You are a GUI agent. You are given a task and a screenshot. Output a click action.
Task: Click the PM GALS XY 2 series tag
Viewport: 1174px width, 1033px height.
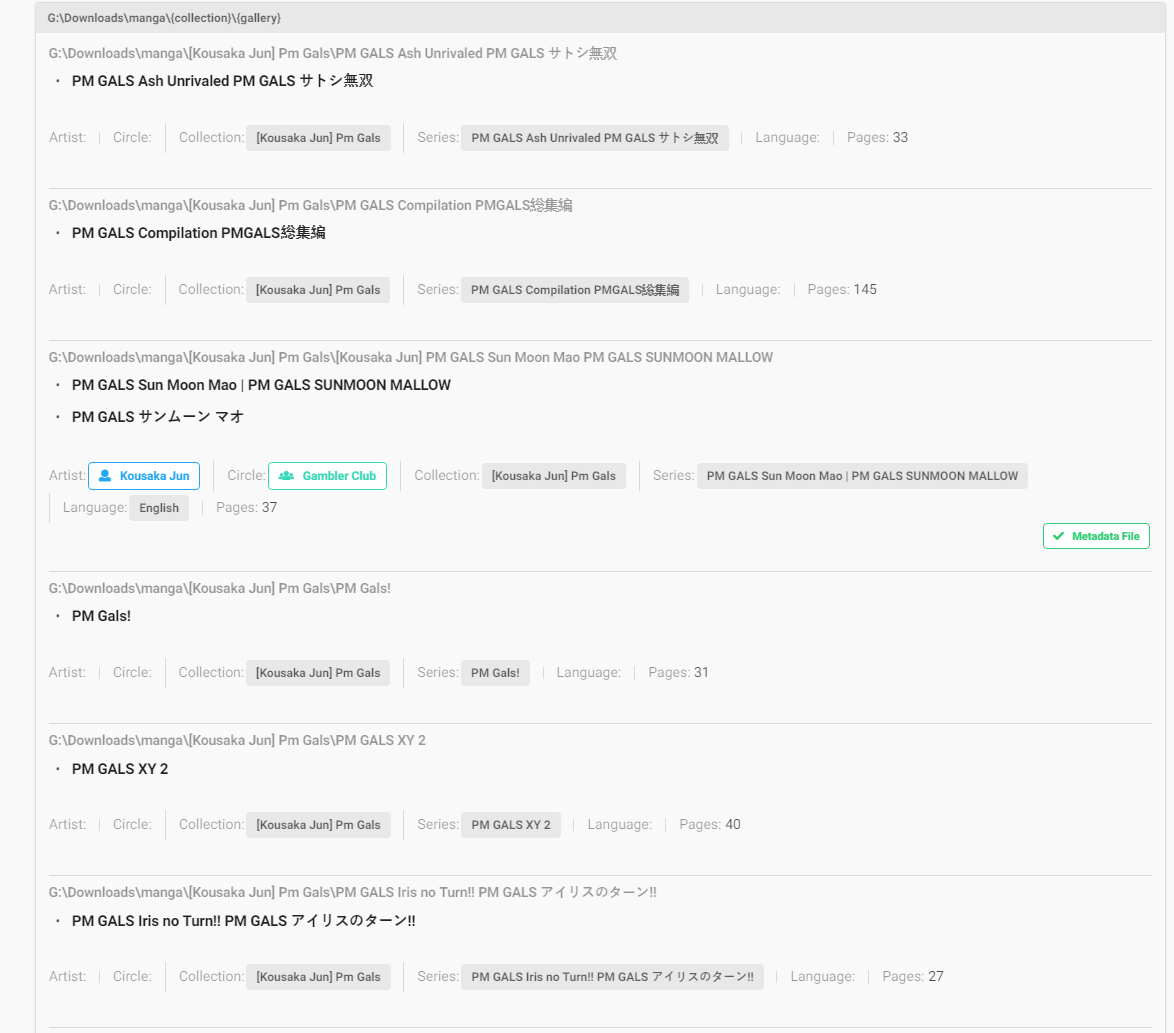click(x=511, y=824)
